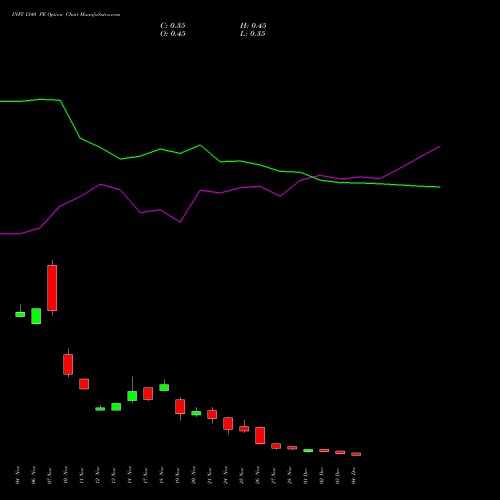Click the "01 Dec" date label
500x500 pixels.
coord(306,475)
